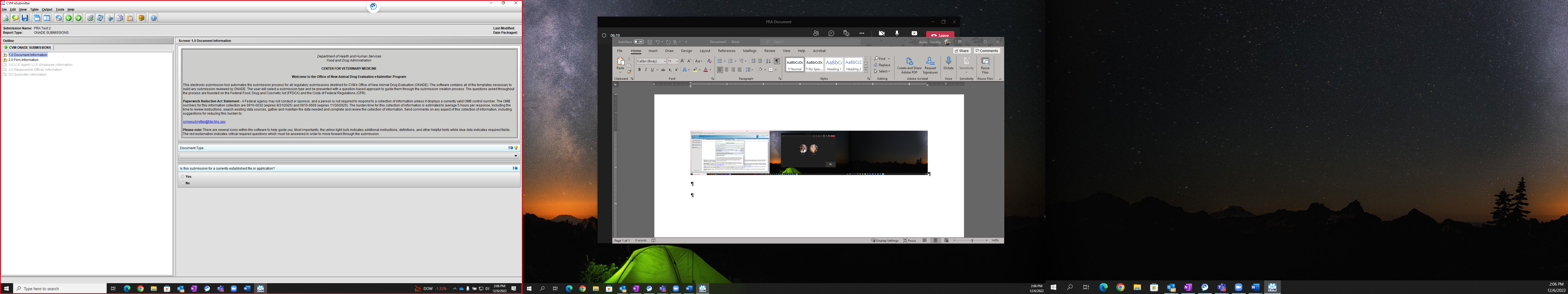The width and height of the screenshot is (1568, 294).
Task: Click the package box icon in toolbar
Action: (141, 18)
